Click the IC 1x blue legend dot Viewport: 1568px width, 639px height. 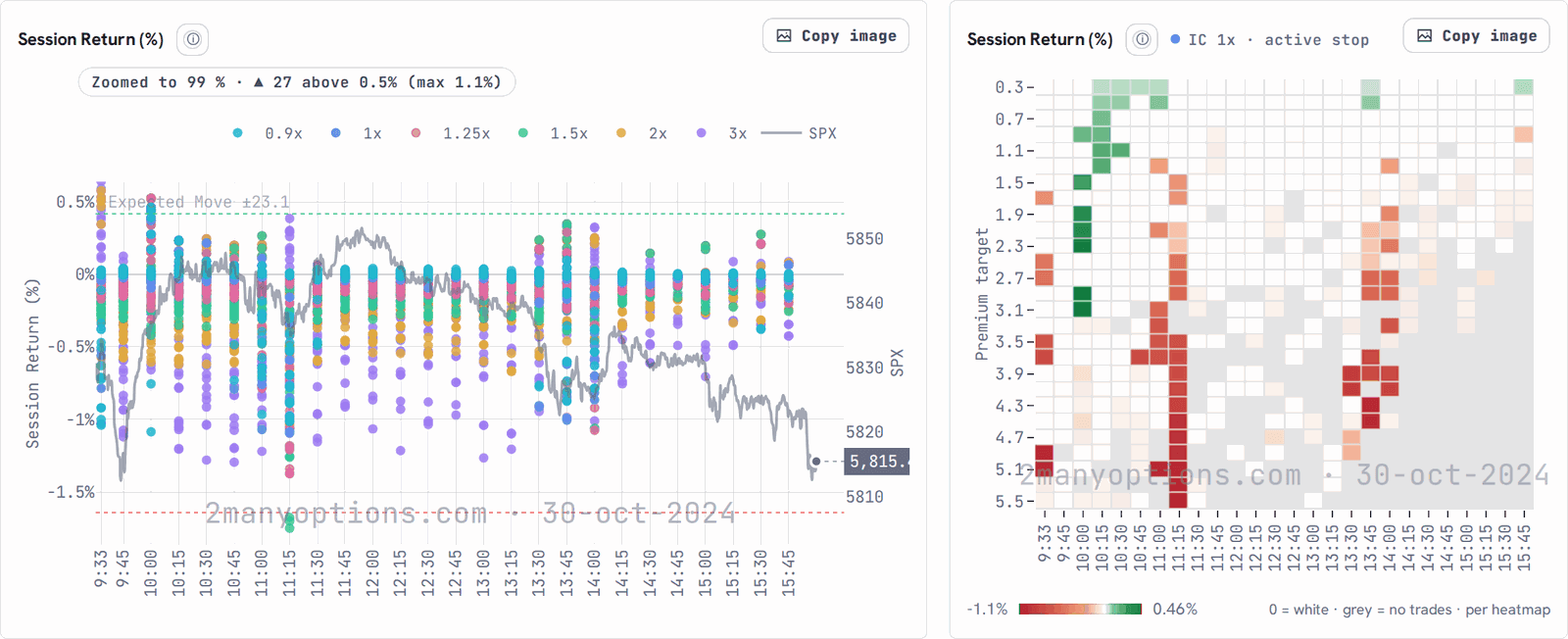1175,39
